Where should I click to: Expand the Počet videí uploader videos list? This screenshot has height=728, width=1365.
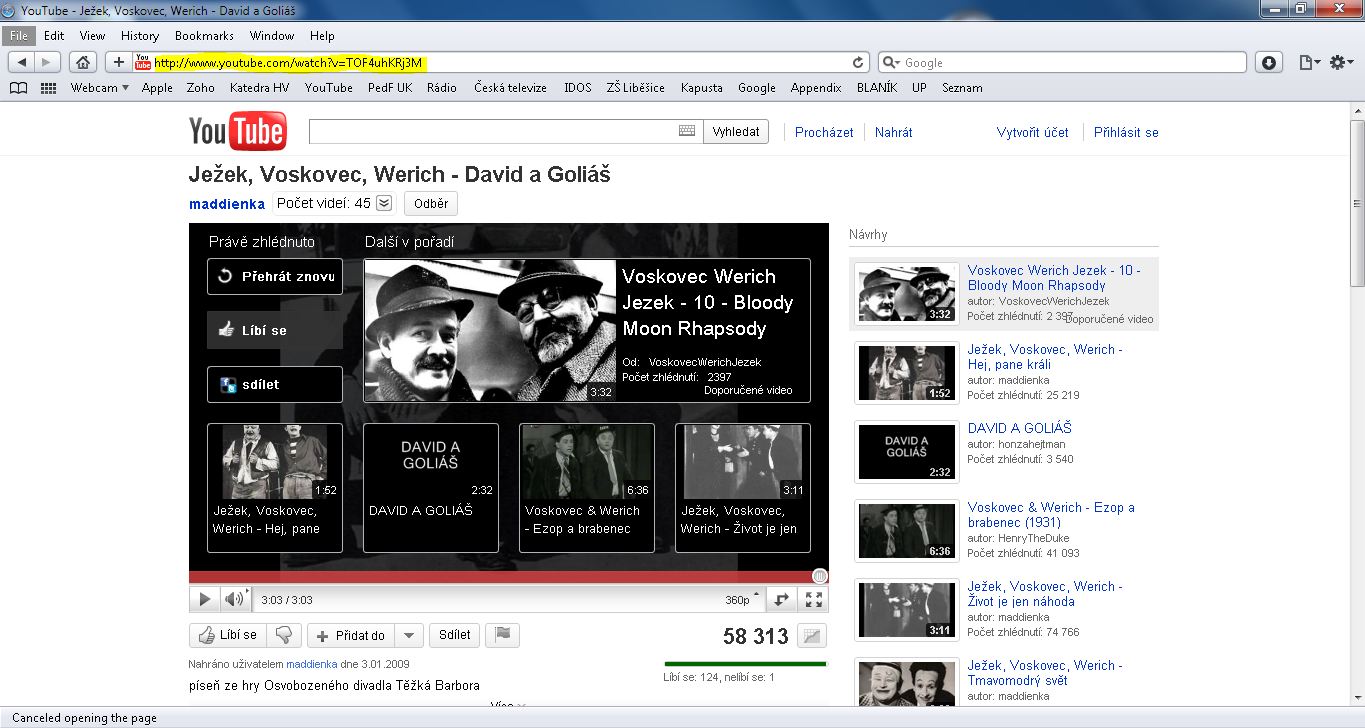(x=384, y=203)
